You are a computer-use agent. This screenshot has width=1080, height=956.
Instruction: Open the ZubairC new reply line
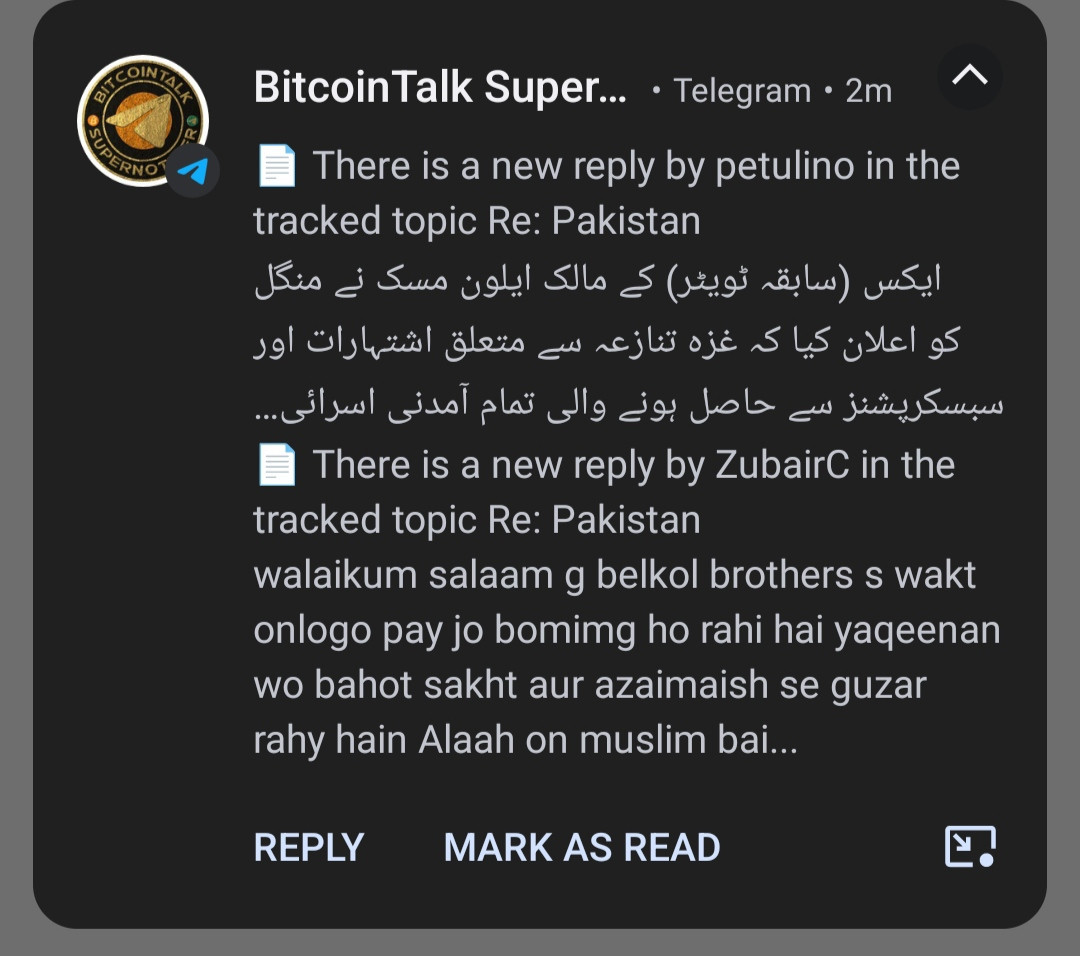click(605, 492)
